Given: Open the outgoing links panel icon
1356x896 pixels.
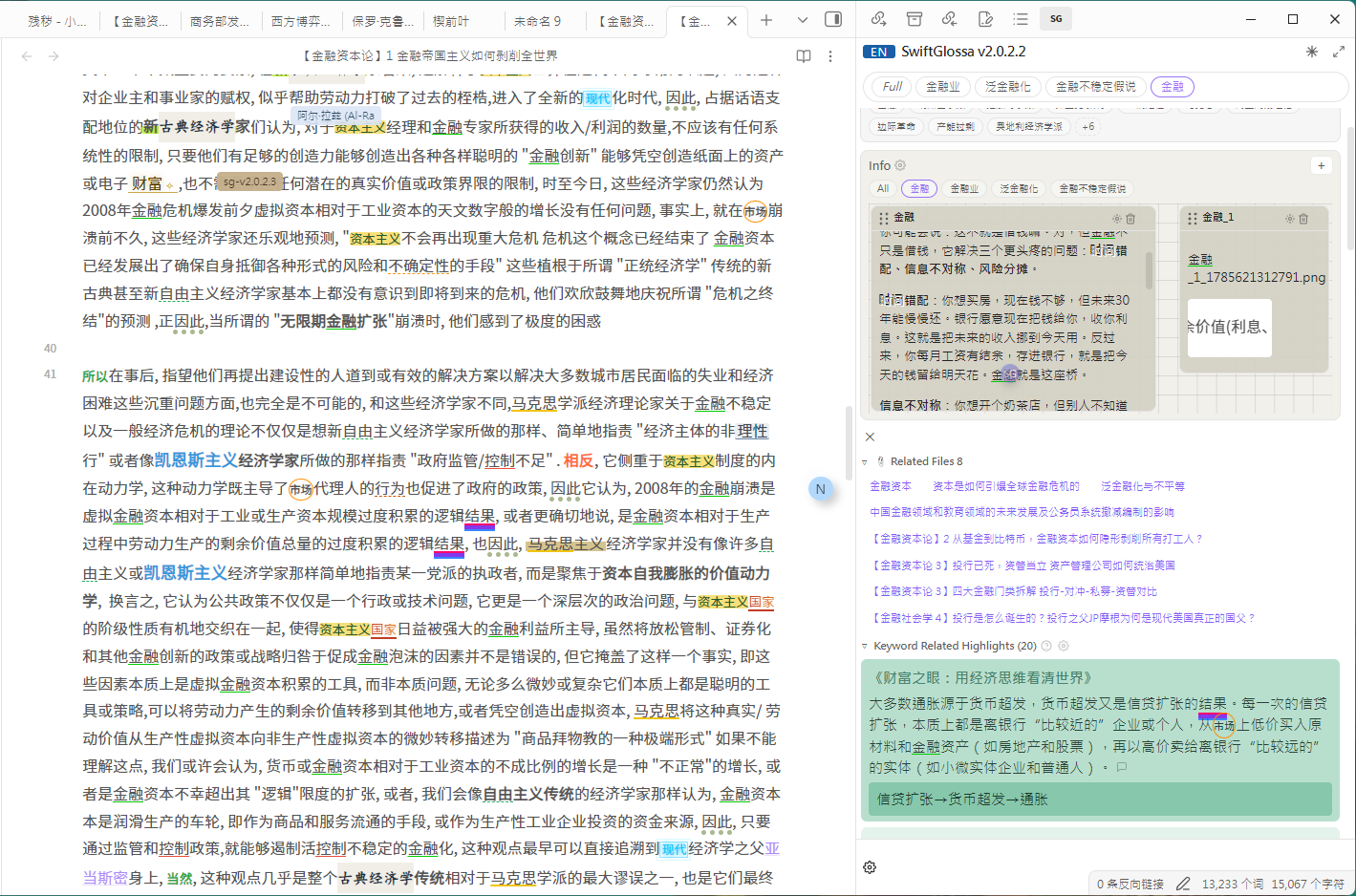Looking at the screenshot, I should pyautogui.click(x=878, y=19).
